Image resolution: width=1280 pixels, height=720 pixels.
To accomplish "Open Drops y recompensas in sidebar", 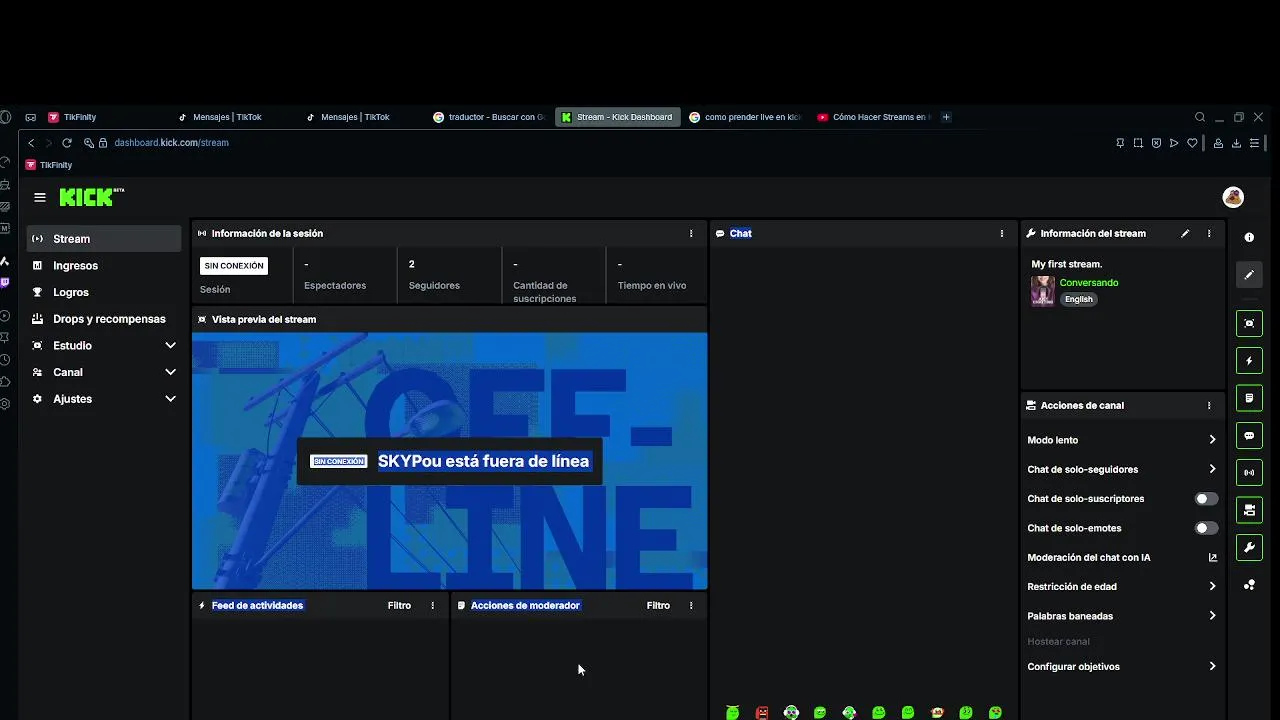I will 104,319.
